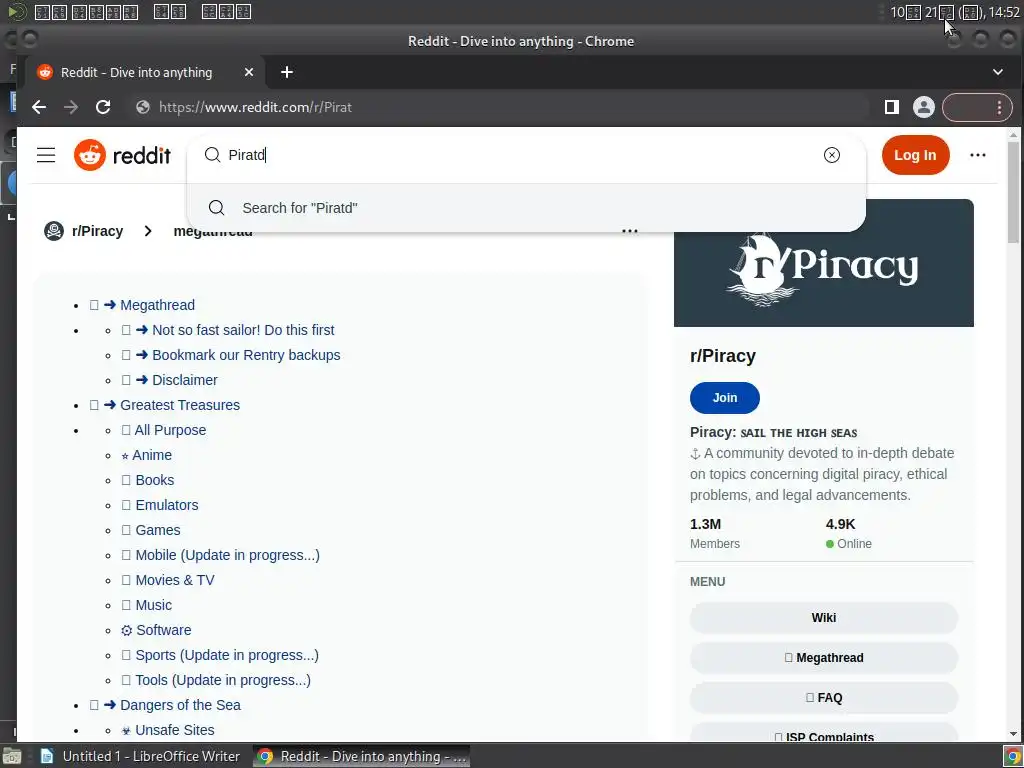Click the Chrome icon in system tray
This screenshot has width=1024, height=768.
tap(1012, 756)
